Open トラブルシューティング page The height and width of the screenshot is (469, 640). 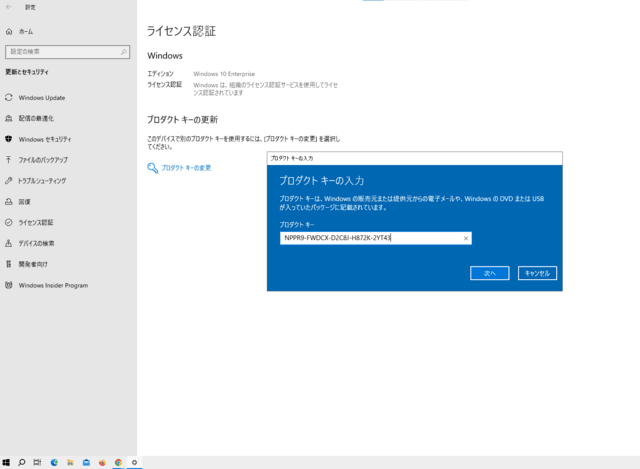coord(42,181)
